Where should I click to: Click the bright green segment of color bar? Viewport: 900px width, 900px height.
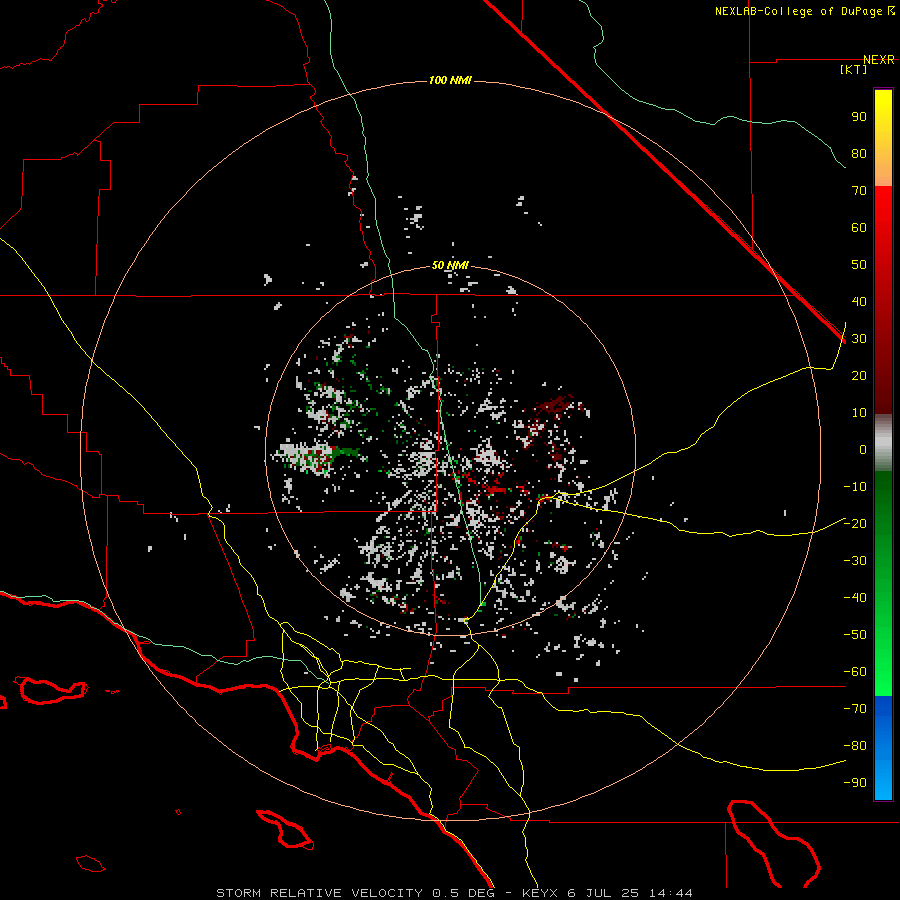click(x=883, y=660)
